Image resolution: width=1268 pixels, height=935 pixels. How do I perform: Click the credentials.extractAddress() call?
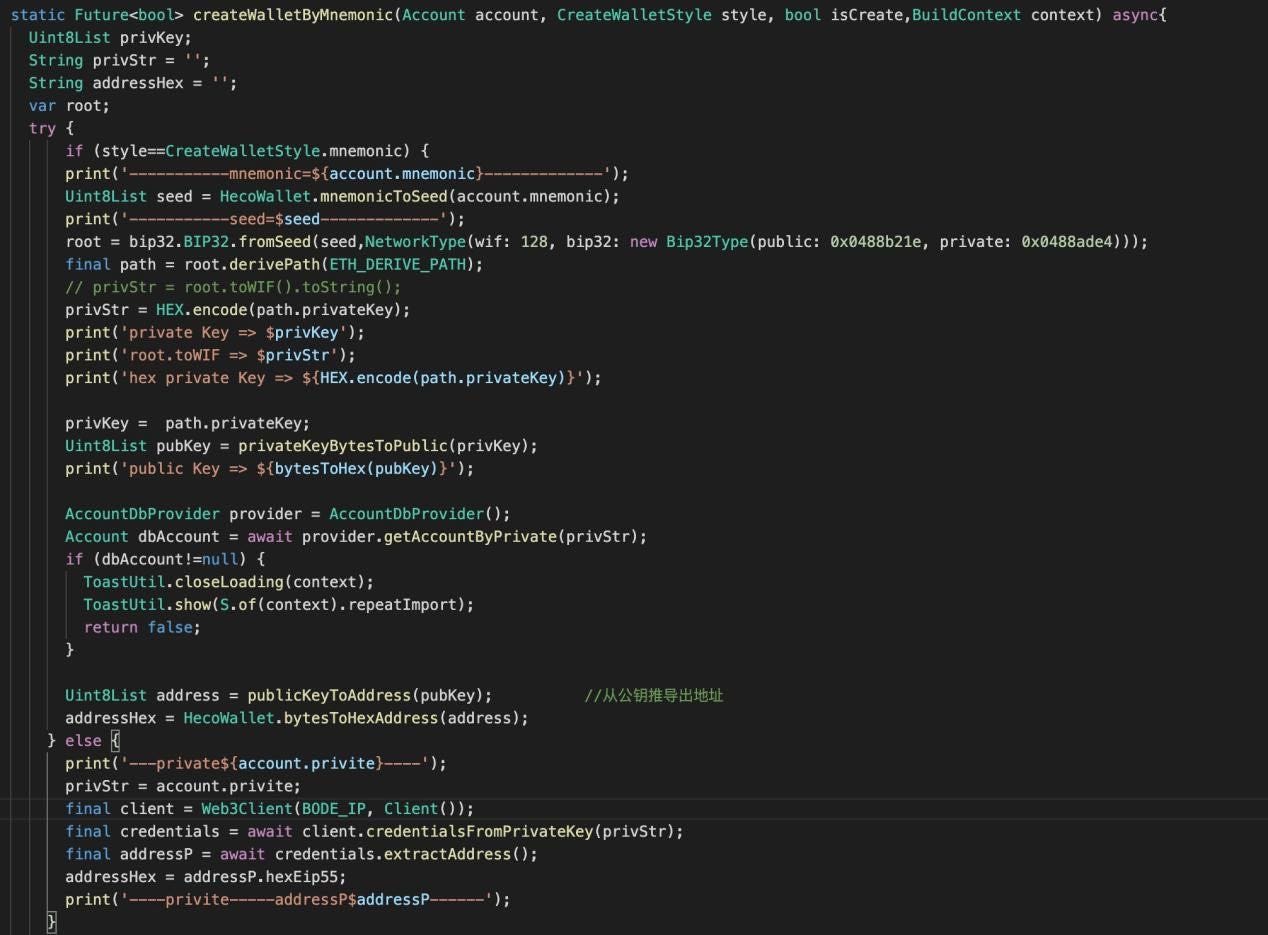(406, 853)
